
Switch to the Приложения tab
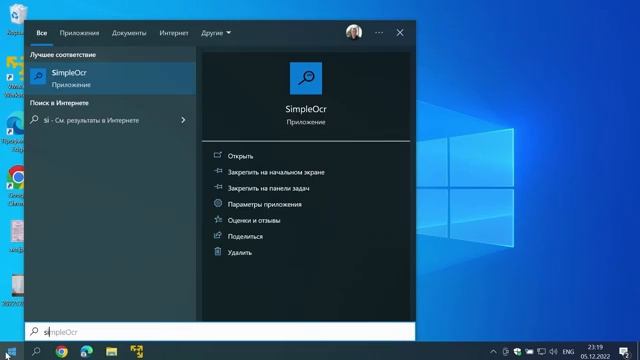click(x=79, y=33)
